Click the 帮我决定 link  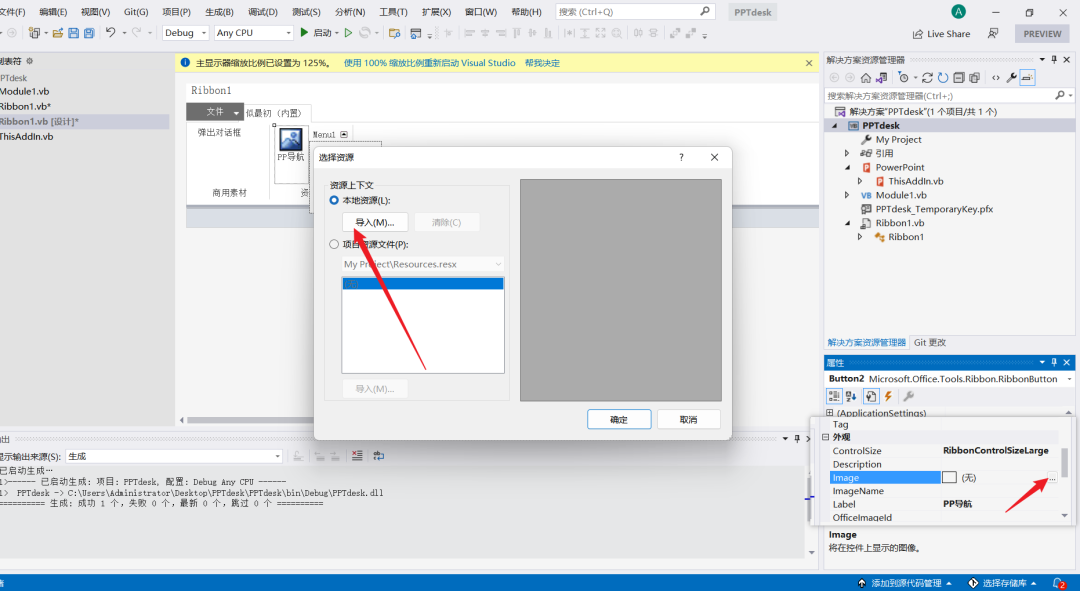(542, 63)
